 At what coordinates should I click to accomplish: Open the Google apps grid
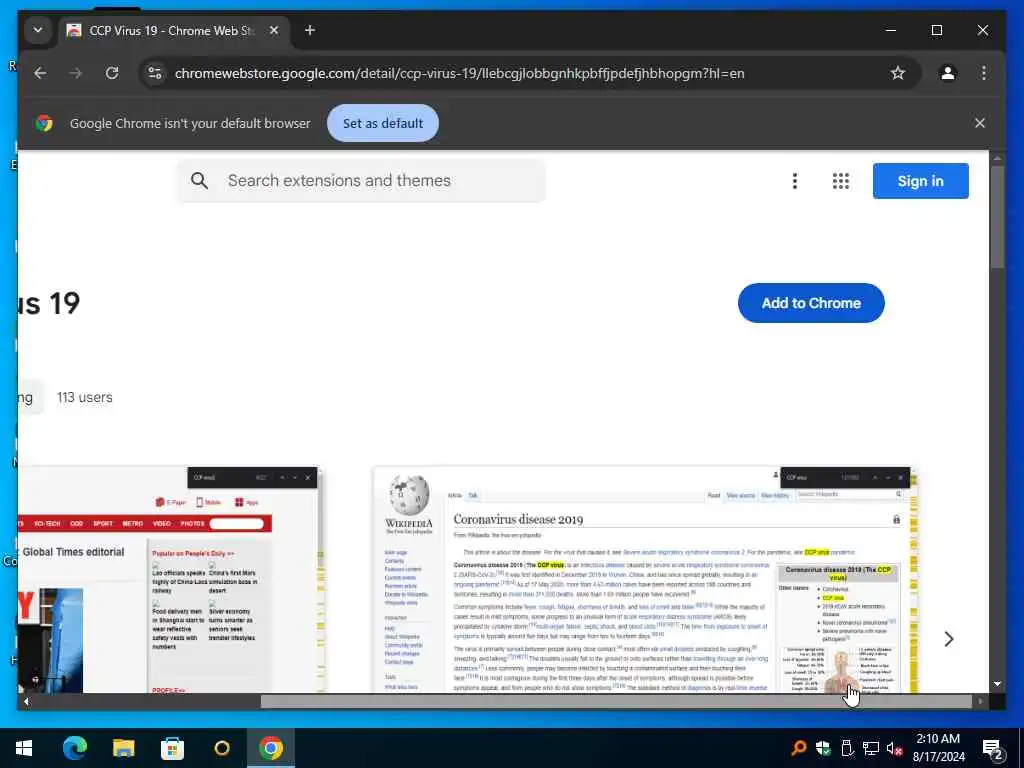pyautogui.click(x=840, y=181)
